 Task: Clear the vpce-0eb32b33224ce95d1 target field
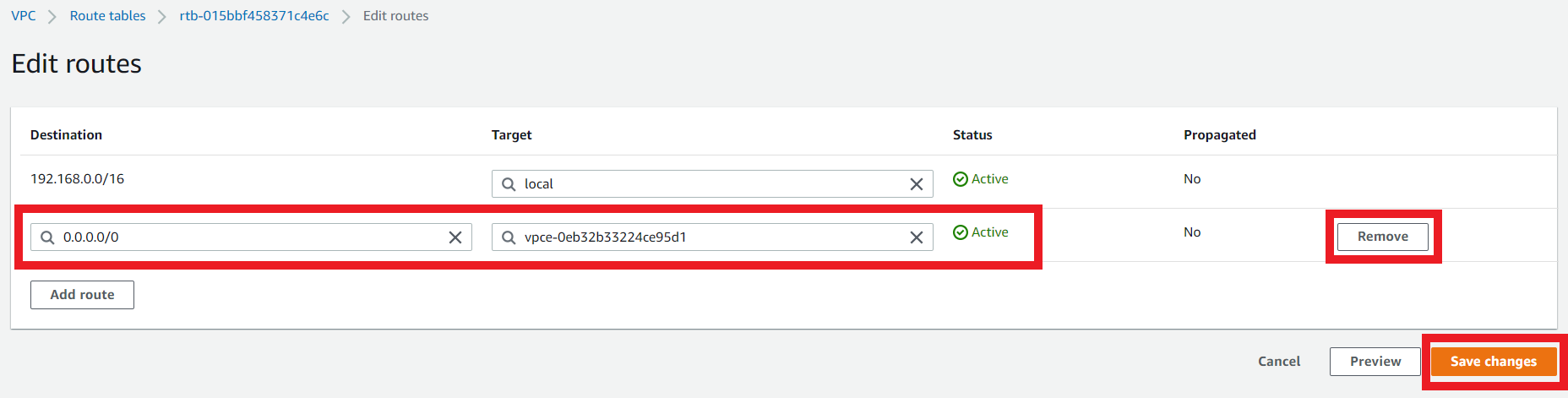(916, 237)
